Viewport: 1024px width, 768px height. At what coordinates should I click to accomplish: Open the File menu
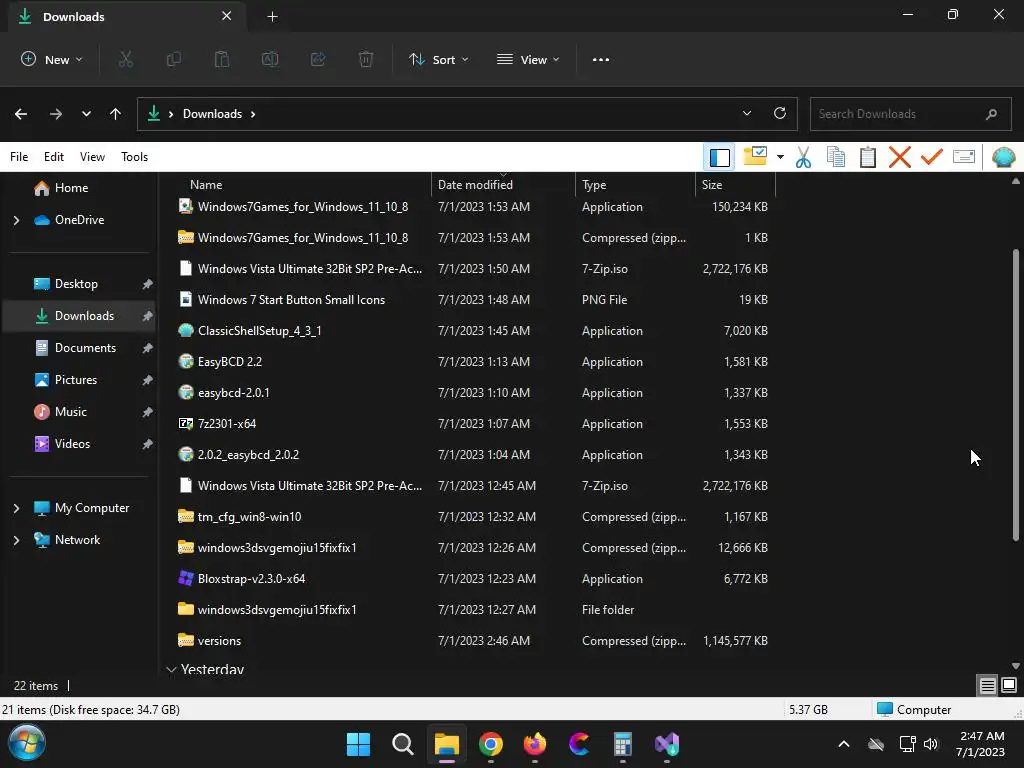[x=19, y=157]
